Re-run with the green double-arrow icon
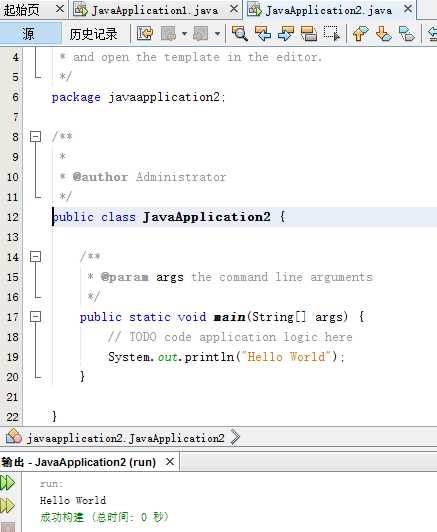Viewport: 437px width, 532px height. pos(7,482)
